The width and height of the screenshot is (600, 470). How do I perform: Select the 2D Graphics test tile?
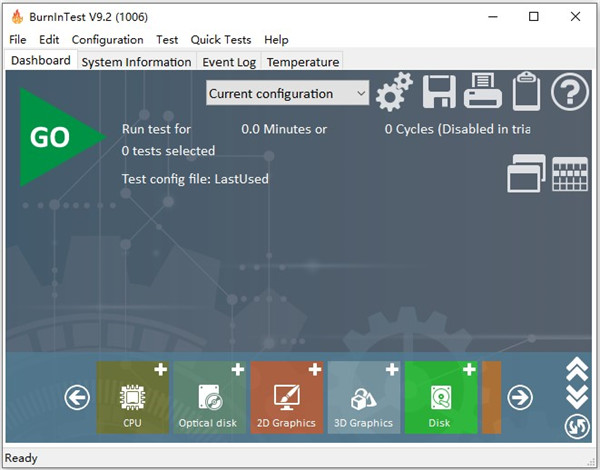tap(287, 398)
